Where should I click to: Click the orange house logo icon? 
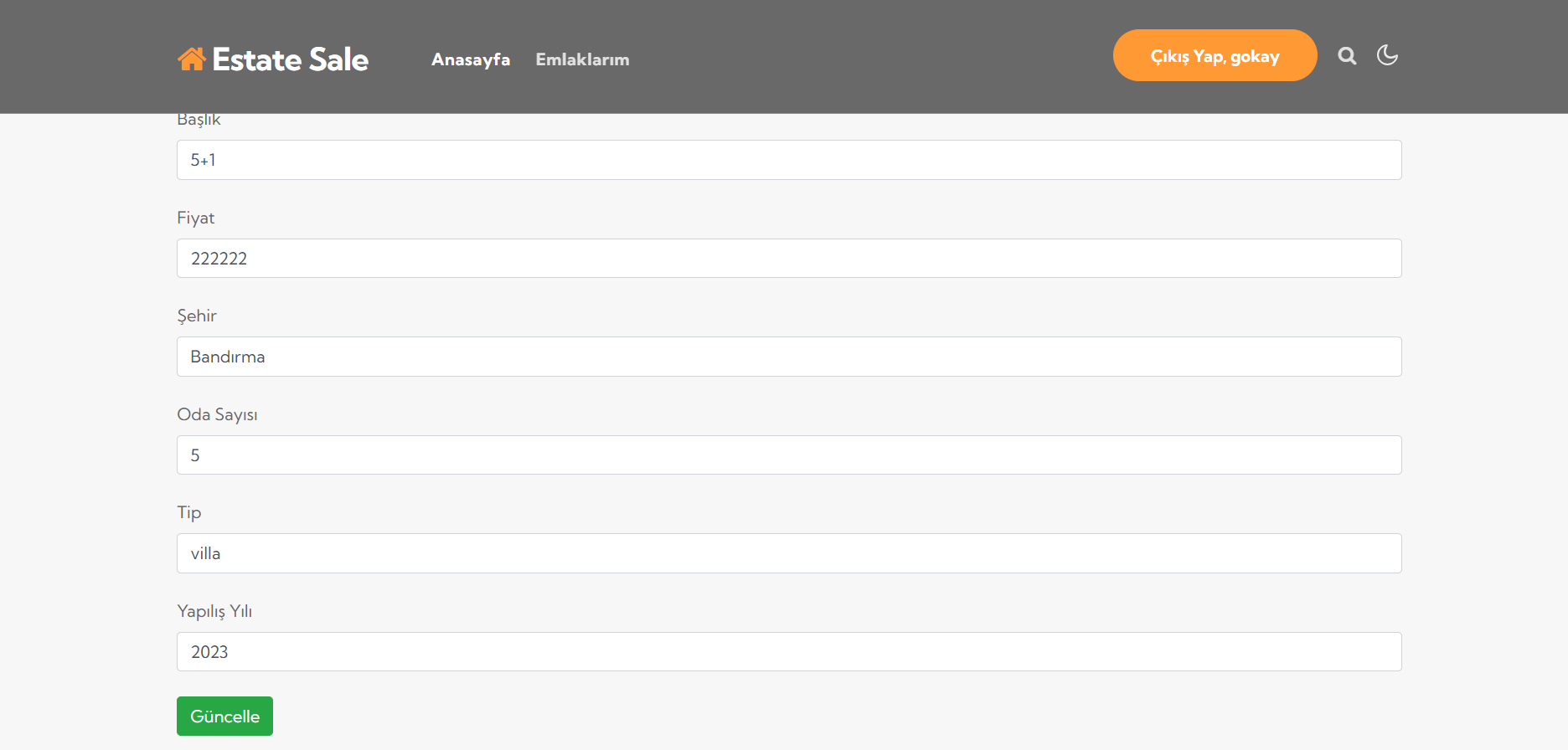pos(192,59)
